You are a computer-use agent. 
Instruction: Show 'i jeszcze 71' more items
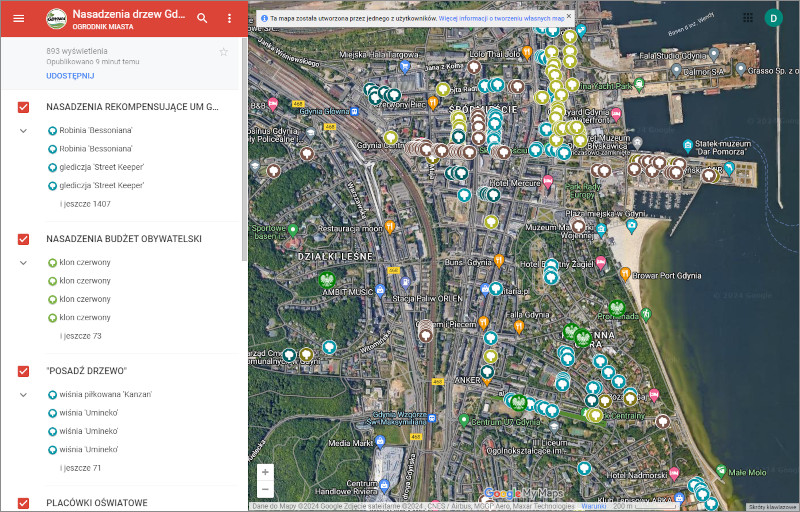click(81, 468)
